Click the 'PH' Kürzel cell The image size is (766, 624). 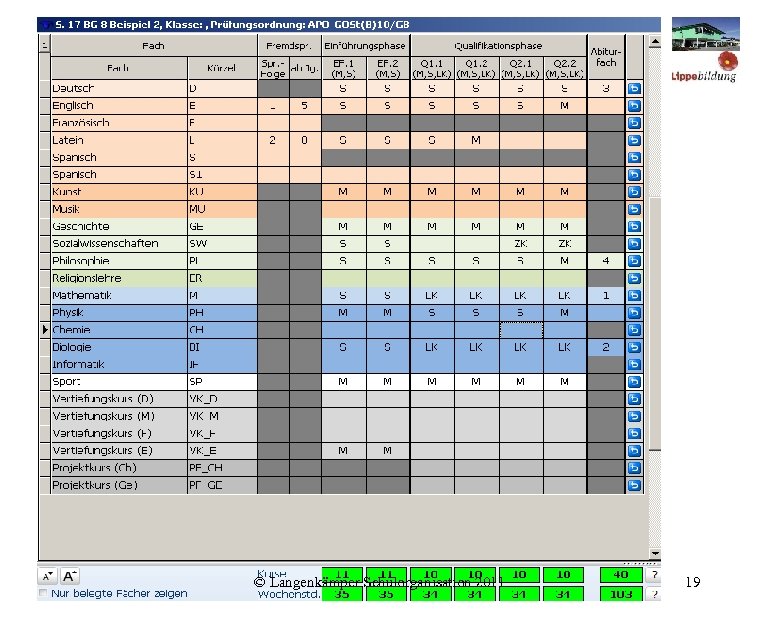222,313
